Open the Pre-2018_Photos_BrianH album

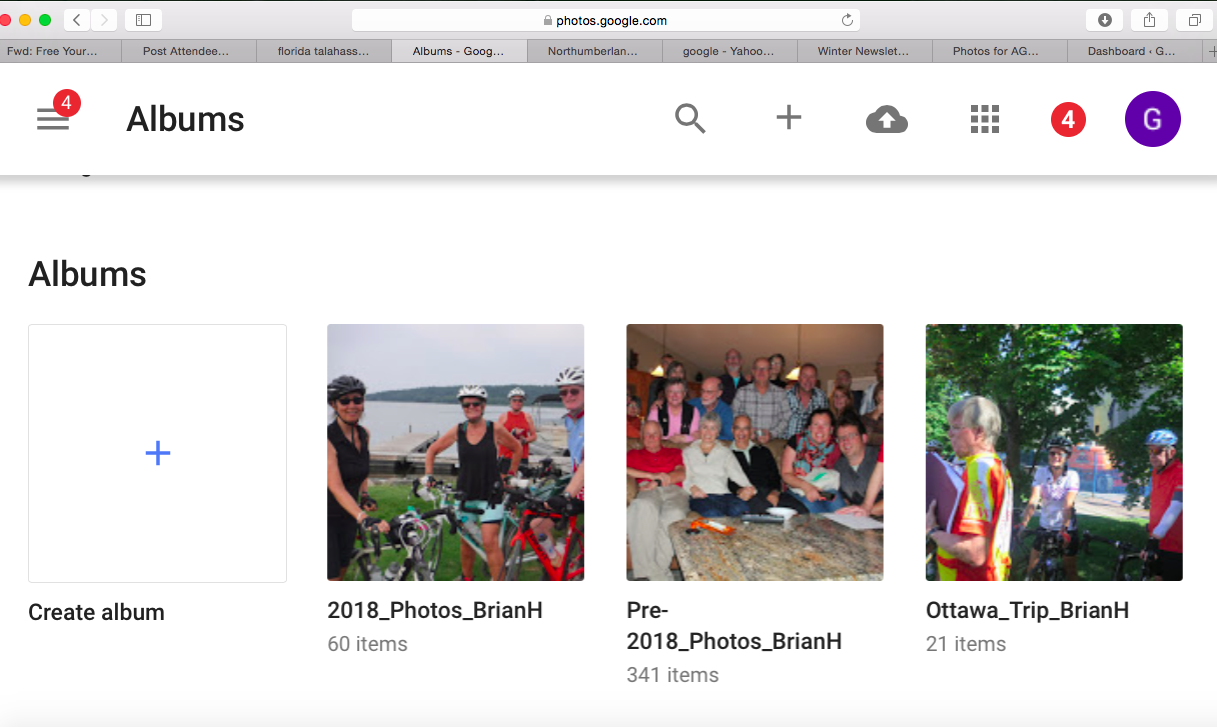click(x=754, y=452)
